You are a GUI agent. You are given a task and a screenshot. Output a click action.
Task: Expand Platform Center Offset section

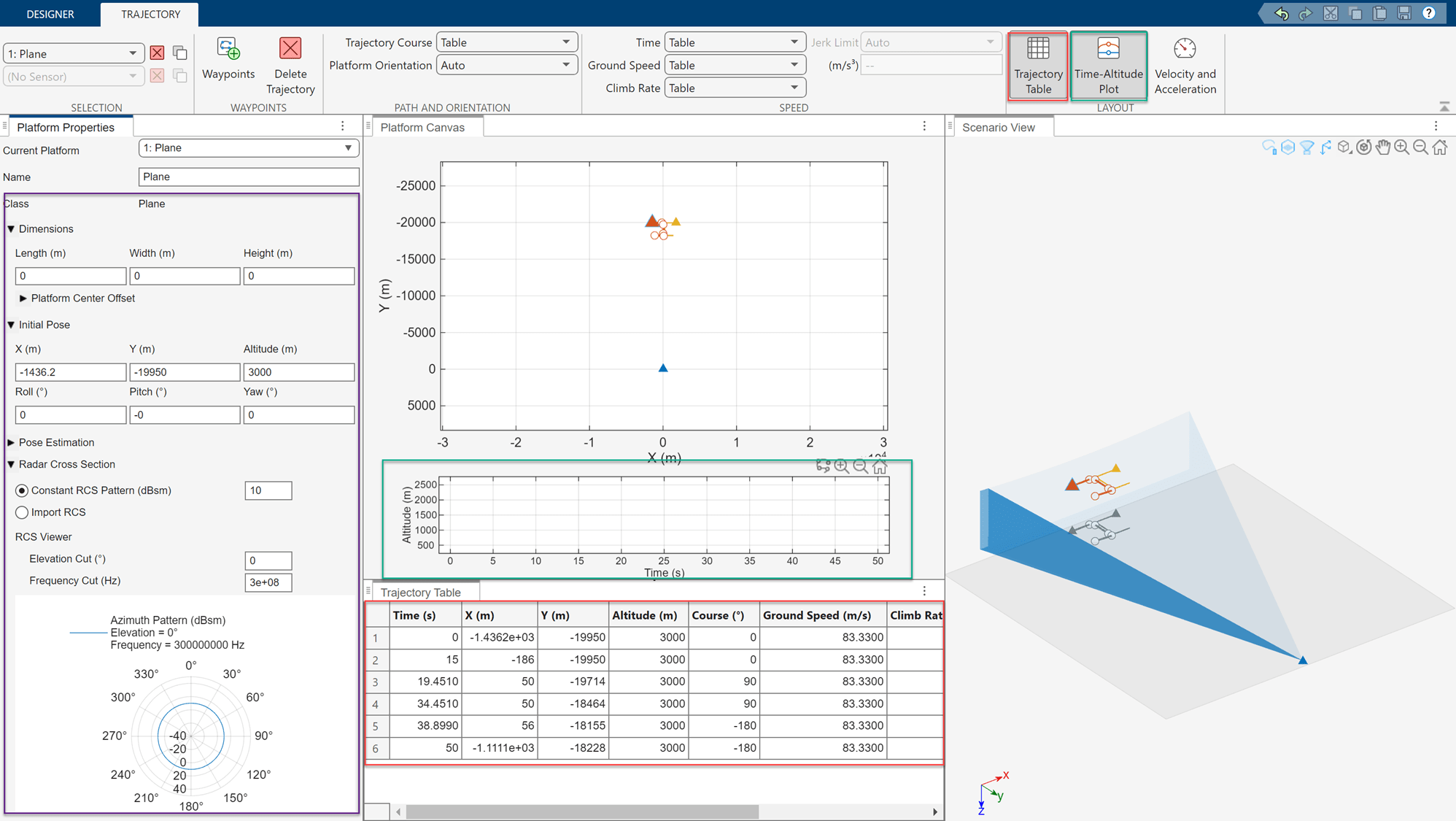click(23, 298)
